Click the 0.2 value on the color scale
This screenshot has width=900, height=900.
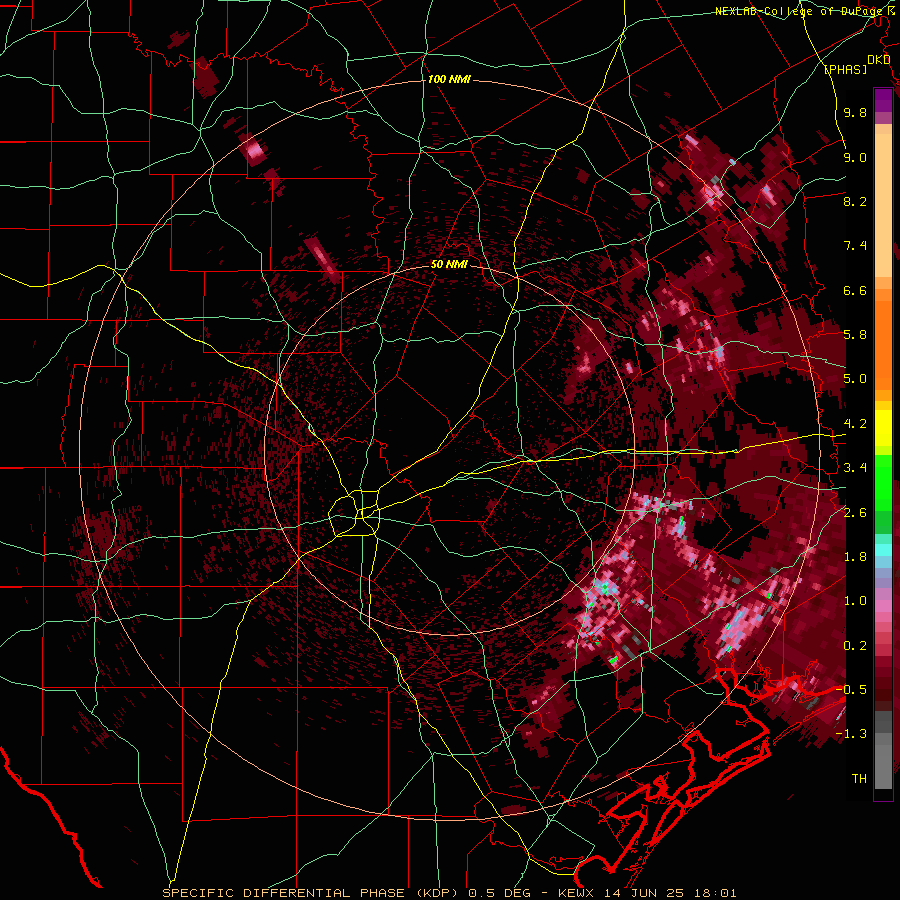coord(855,646)
